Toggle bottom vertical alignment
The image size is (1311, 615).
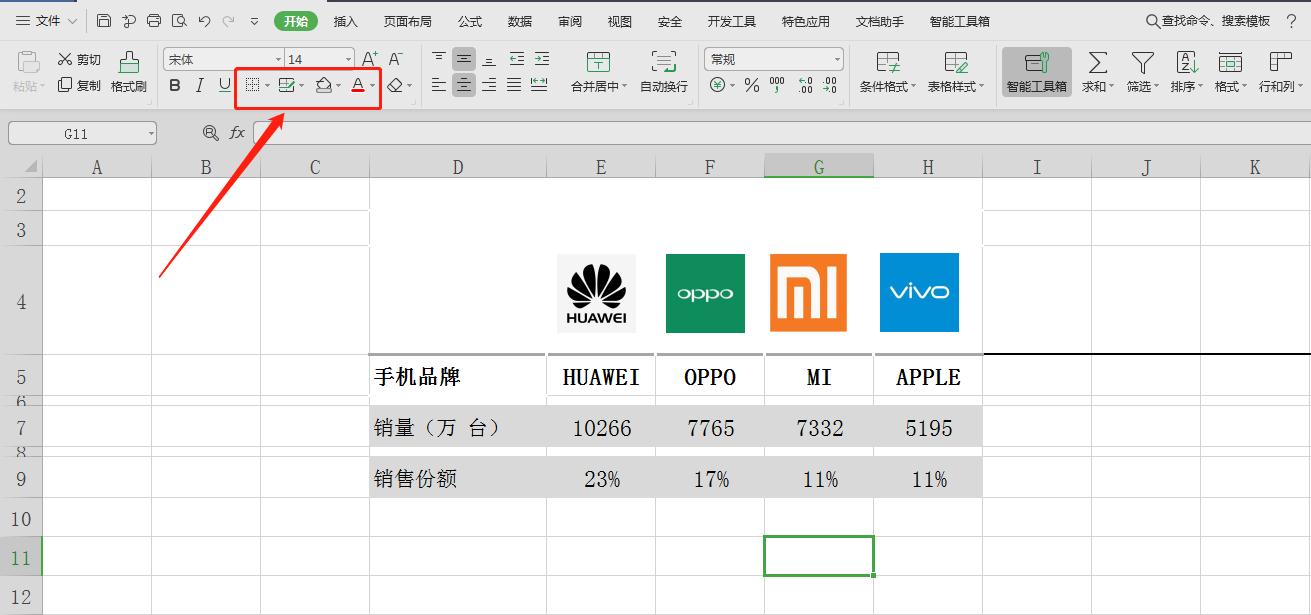[x=489, y=60]
